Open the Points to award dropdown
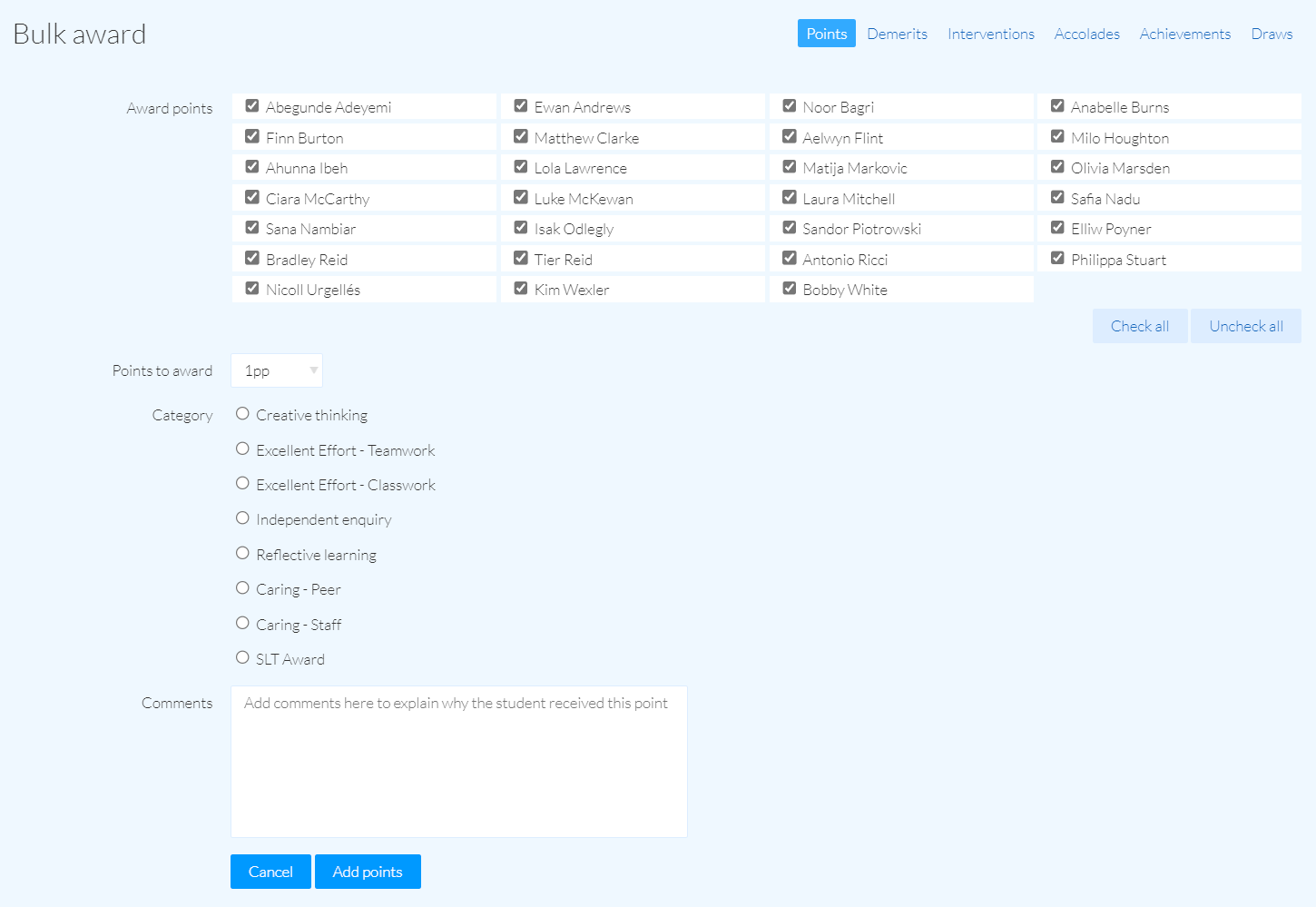The image size is (1316, 907). click(x=277, y=370)
